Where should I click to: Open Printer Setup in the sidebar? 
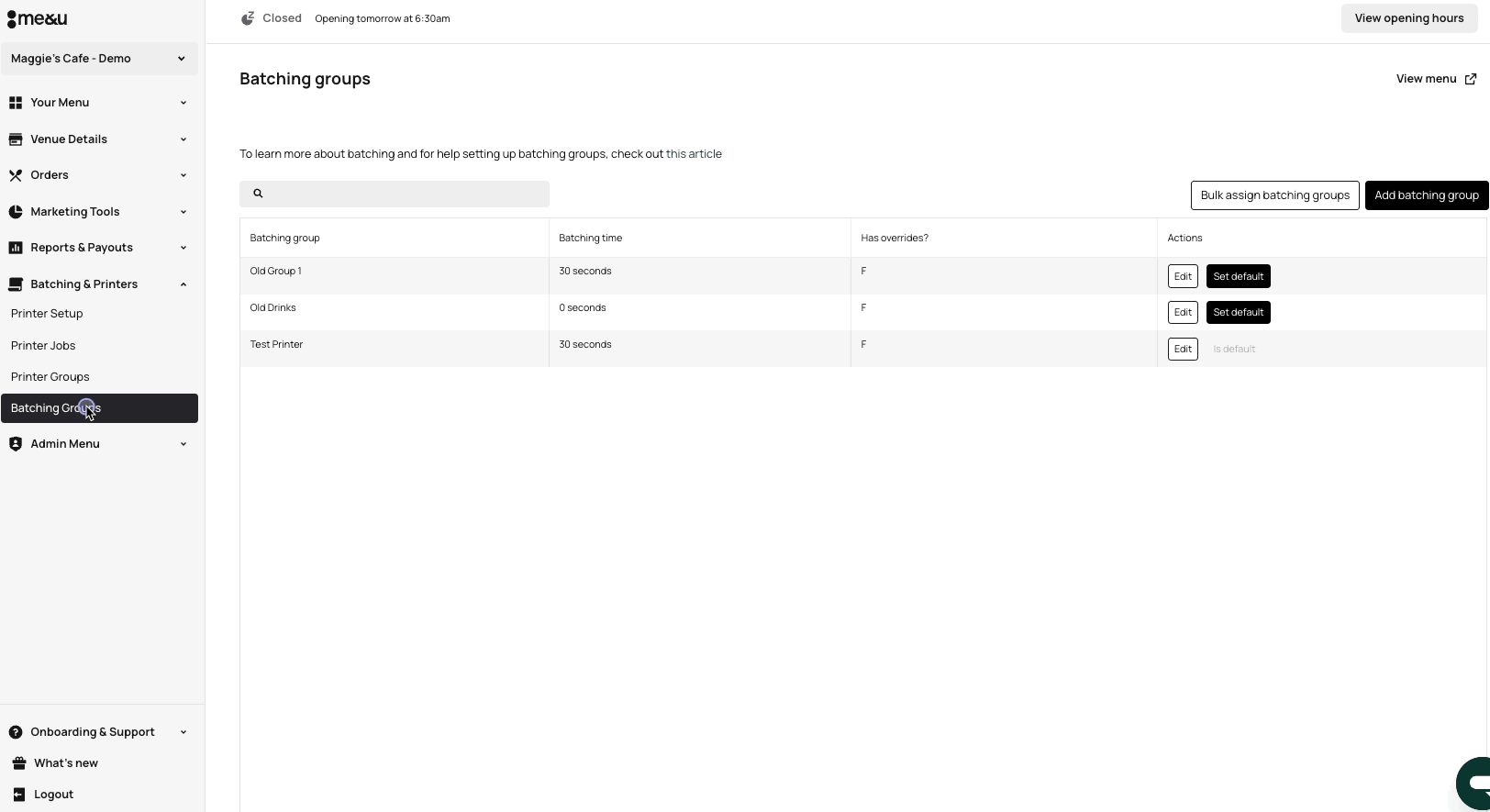point(47,314)
